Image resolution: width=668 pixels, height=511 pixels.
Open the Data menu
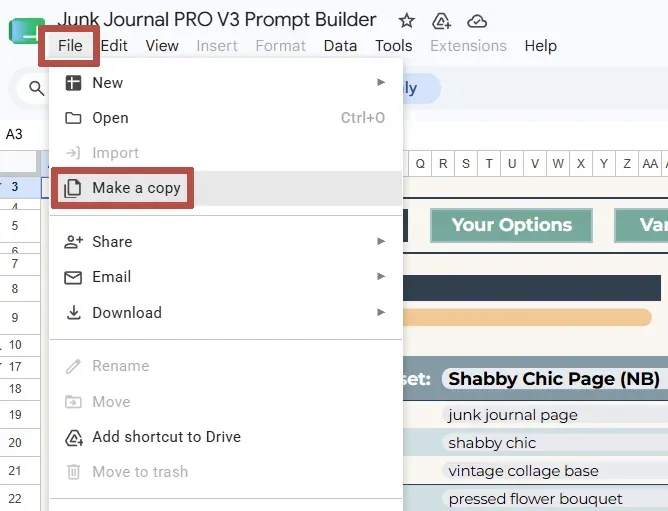point(340,46)
